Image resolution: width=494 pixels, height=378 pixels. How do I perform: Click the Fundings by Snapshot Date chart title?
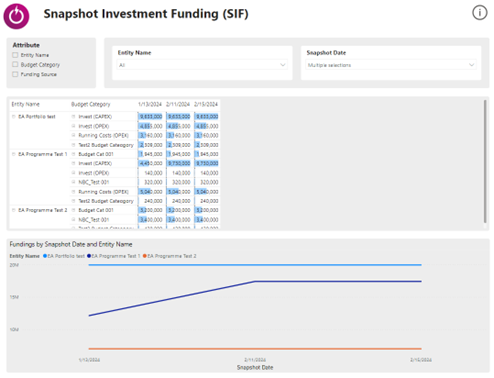(x=71, y=244)
